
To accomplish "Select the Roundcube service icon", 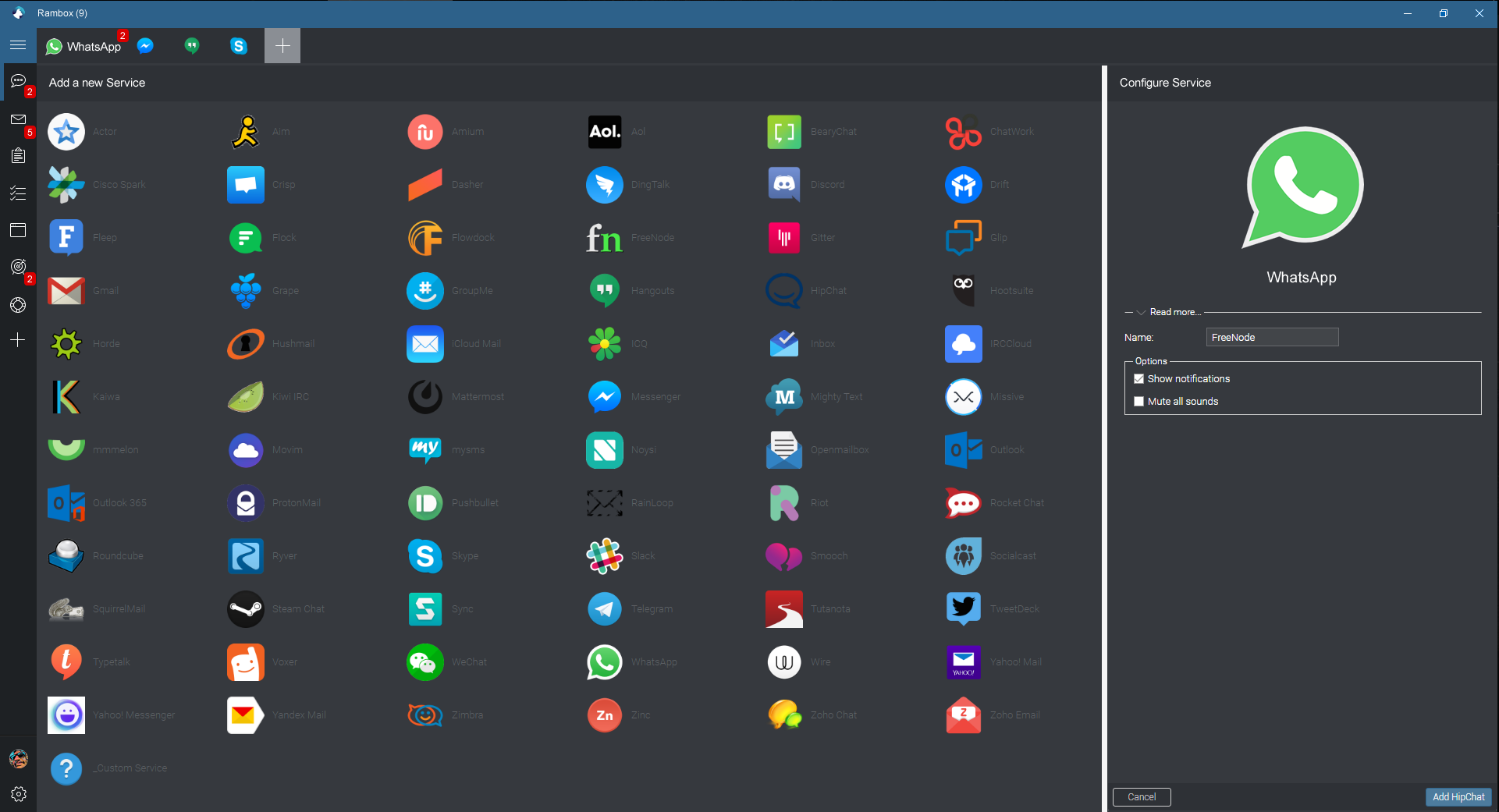I will pyautogui.click(x=66, y=556).
